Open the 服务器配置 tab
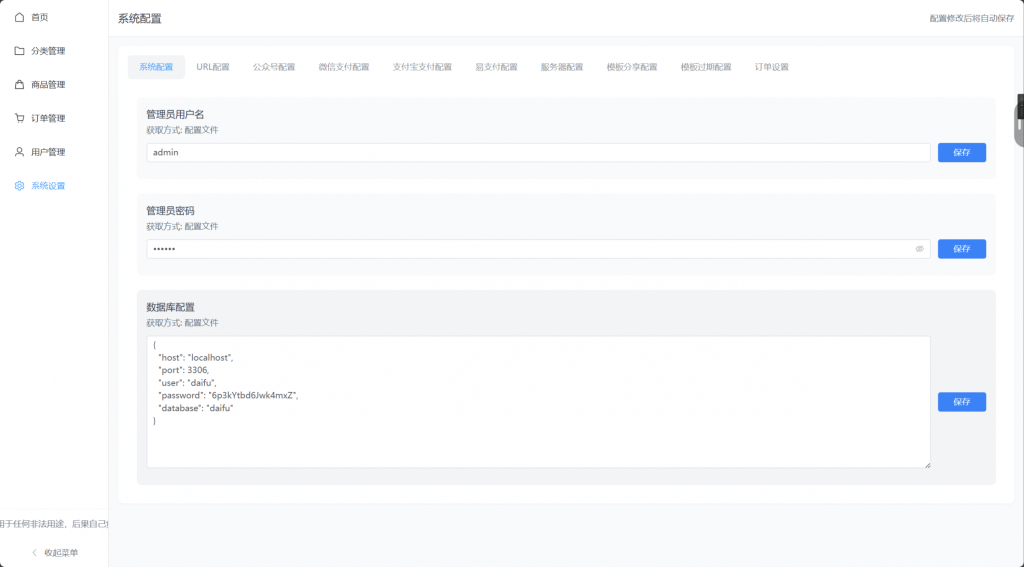Screen dimensions: 1024x567 coord(561,67)
